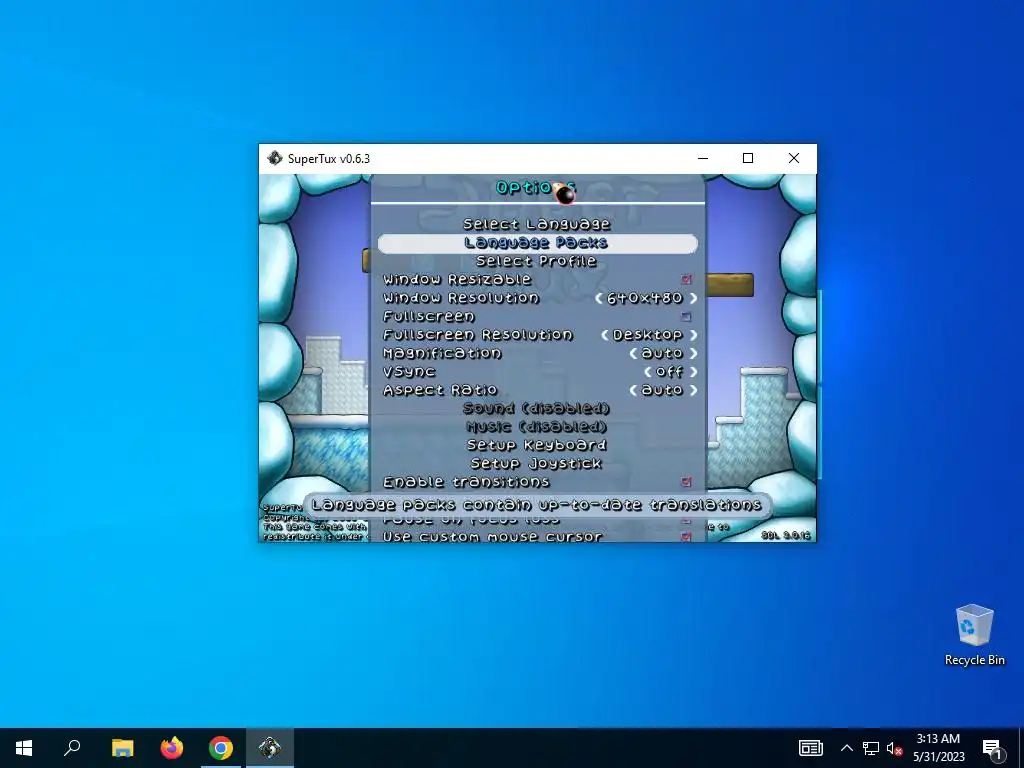The image size is (1024, 768).
Task: Click muted volume tray icon
Action: [x=894, y=748]
